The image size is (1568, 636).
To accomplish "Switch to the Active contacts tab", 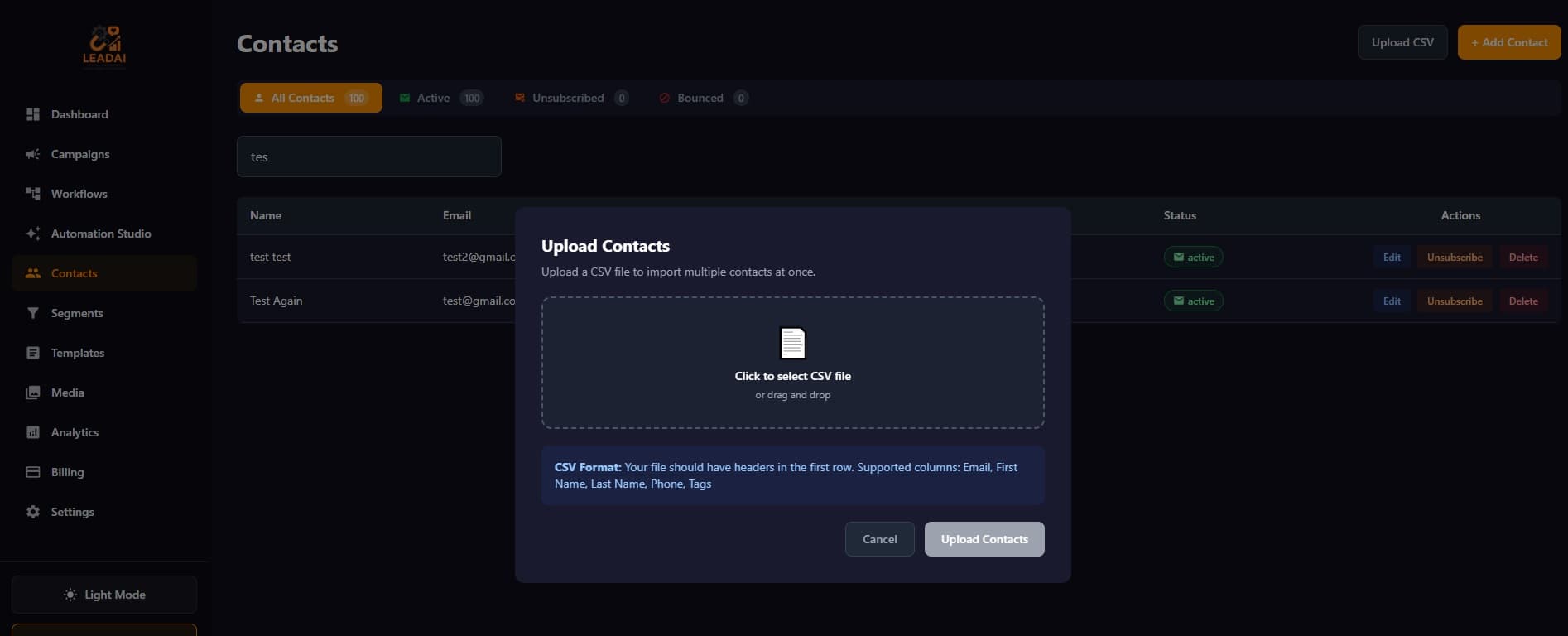I will coord(441,98).
